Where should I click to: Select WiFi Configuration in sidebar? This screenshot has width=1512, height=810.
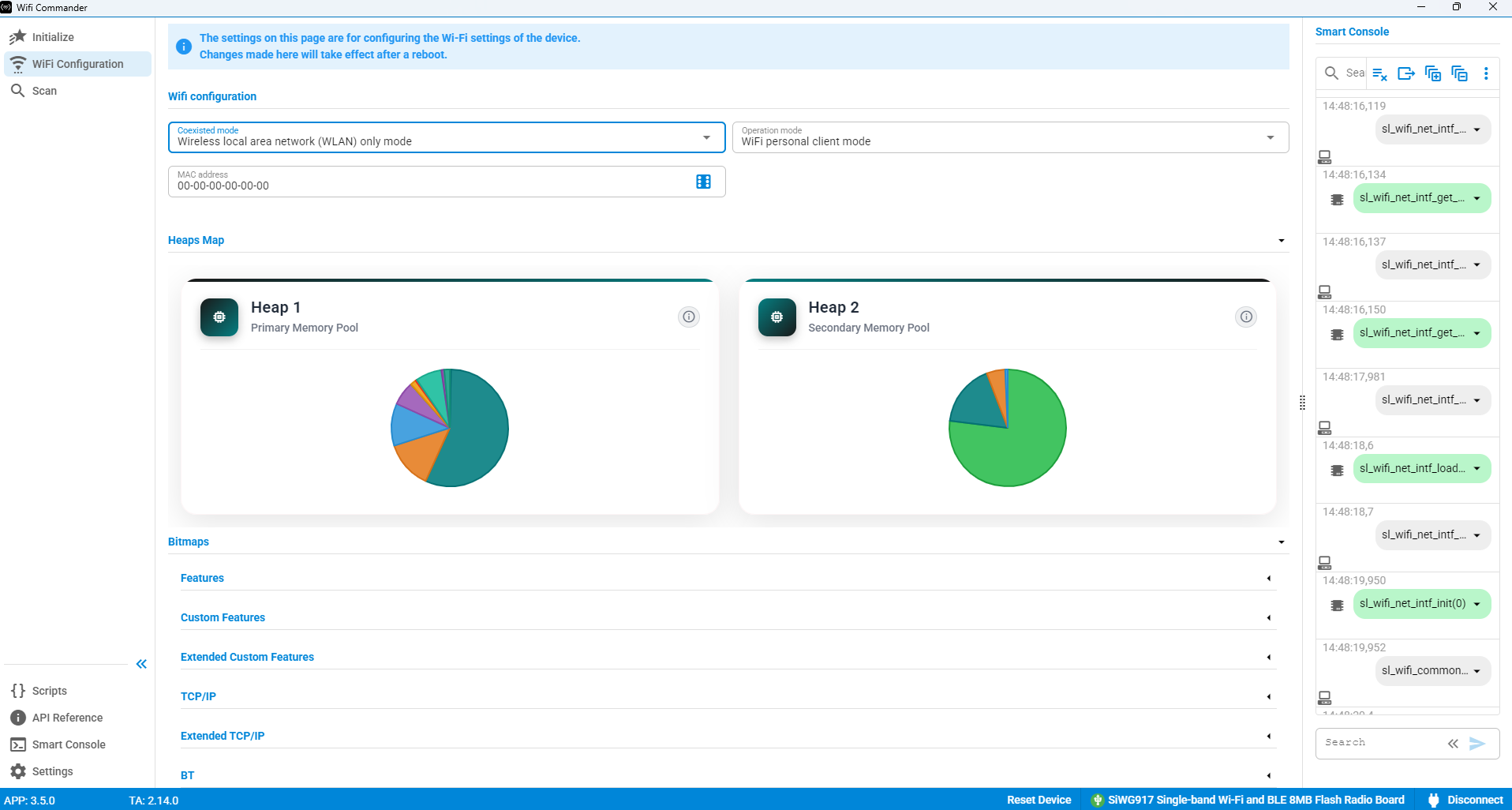pyautogui.click(x=78, y=64)
